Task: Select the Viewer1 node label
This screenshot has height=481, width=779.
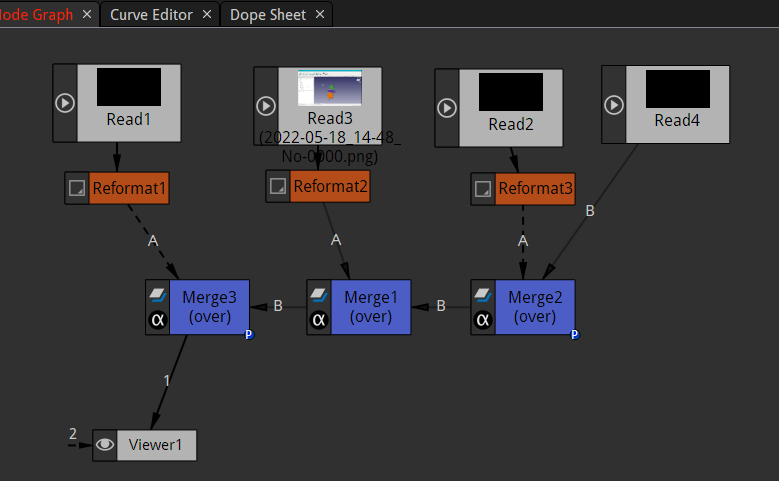Action: 156,445
